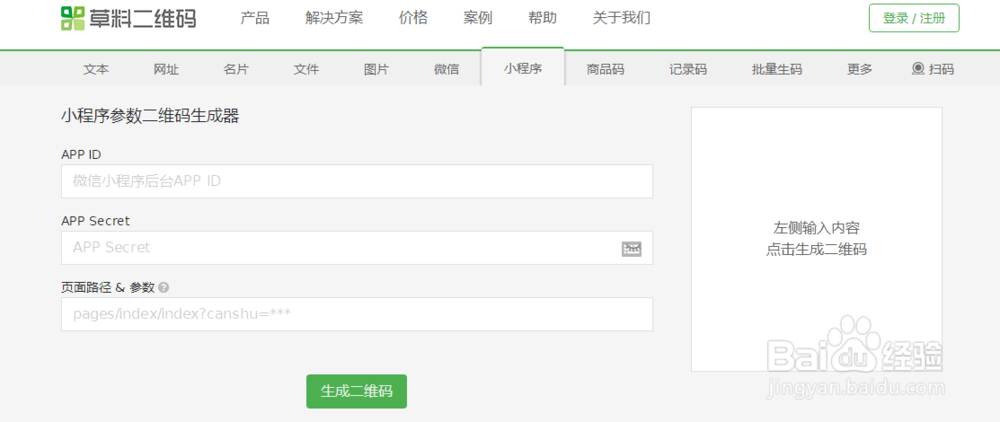Switch to the 图片 tab
This screenshot has height=422, width=1000.
376,69
